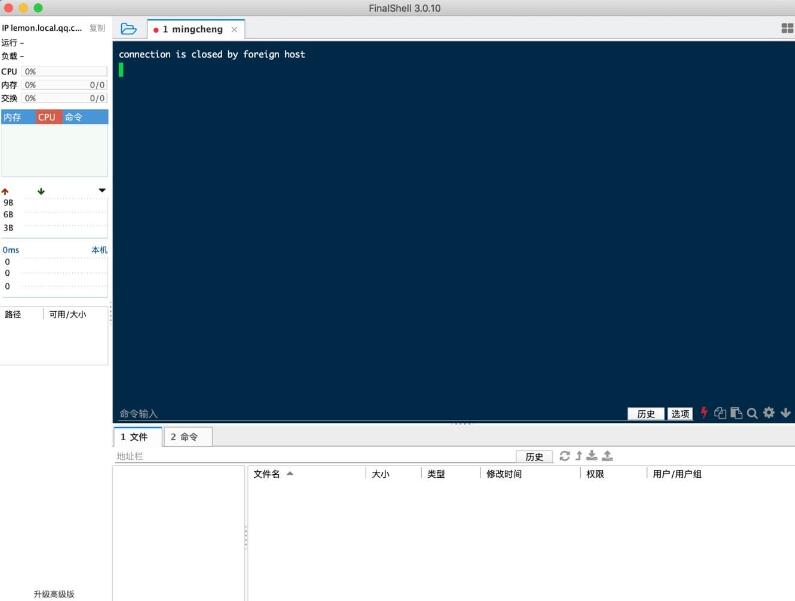Click the down arrow icon in terminal toolbar

click(x=785, y=413)
